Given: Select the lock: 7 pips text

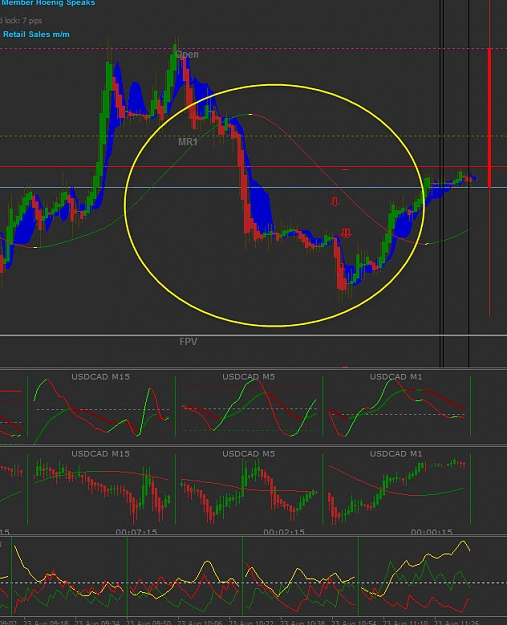Looking at the screenshot, I should [x=22, y=20].
